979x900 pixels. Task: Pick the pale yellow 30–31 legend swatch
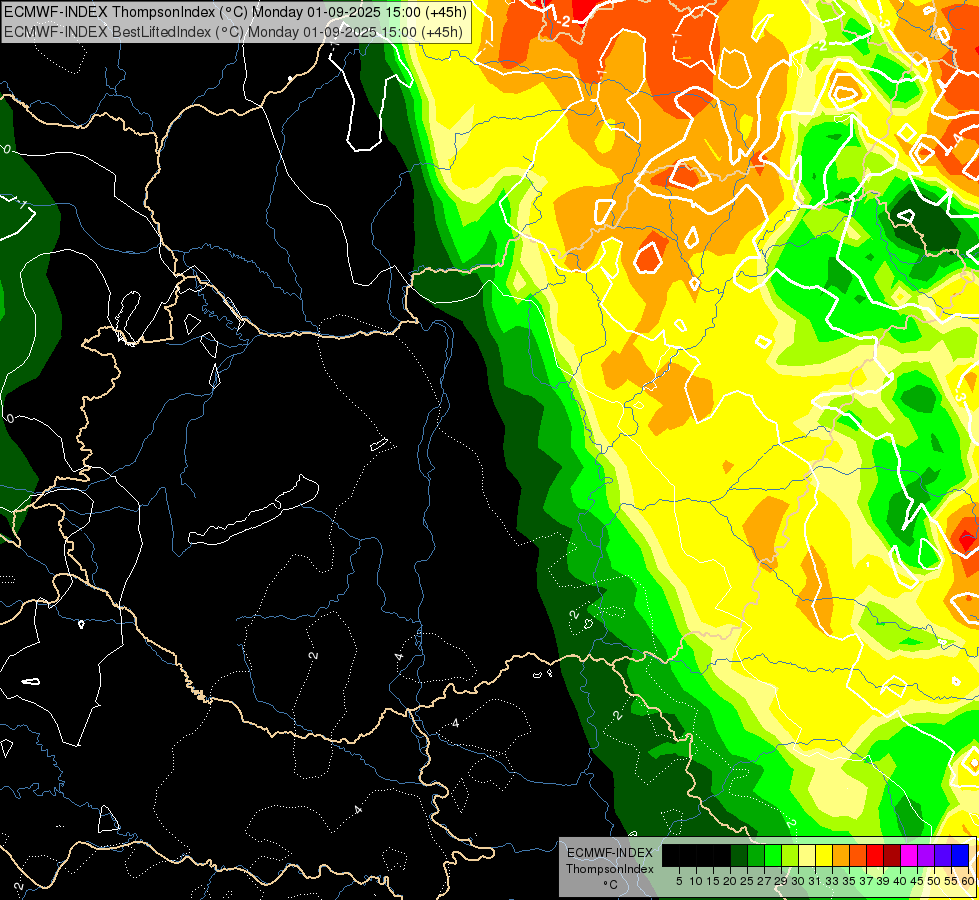(807, 855)
